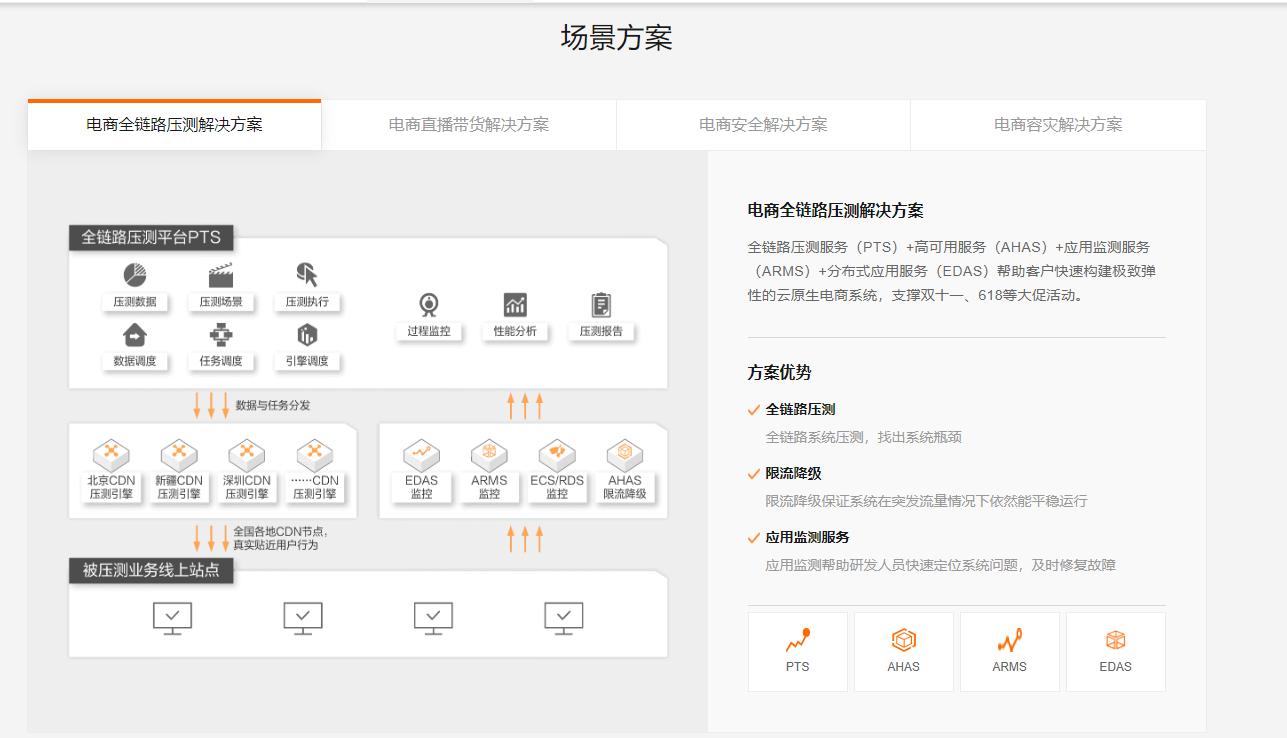Click the 任务调度 icon

point(221,335)
